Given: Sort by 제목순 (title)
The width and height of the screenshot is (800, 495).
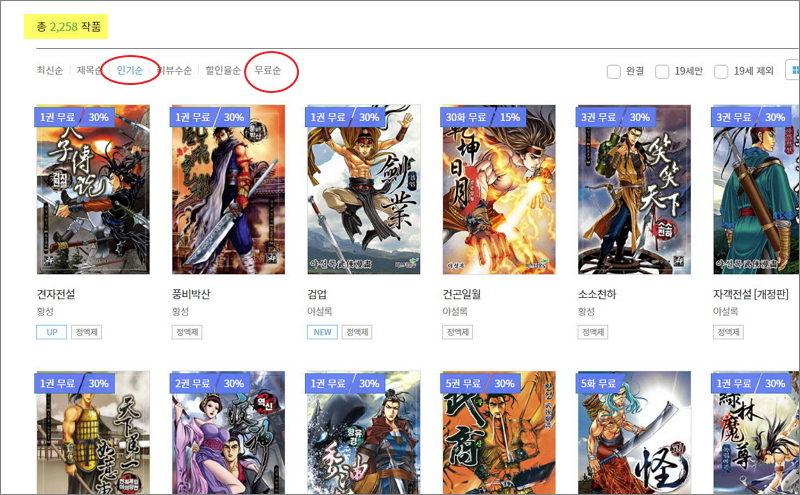Looking at the screenshot, I should [90, 70].
